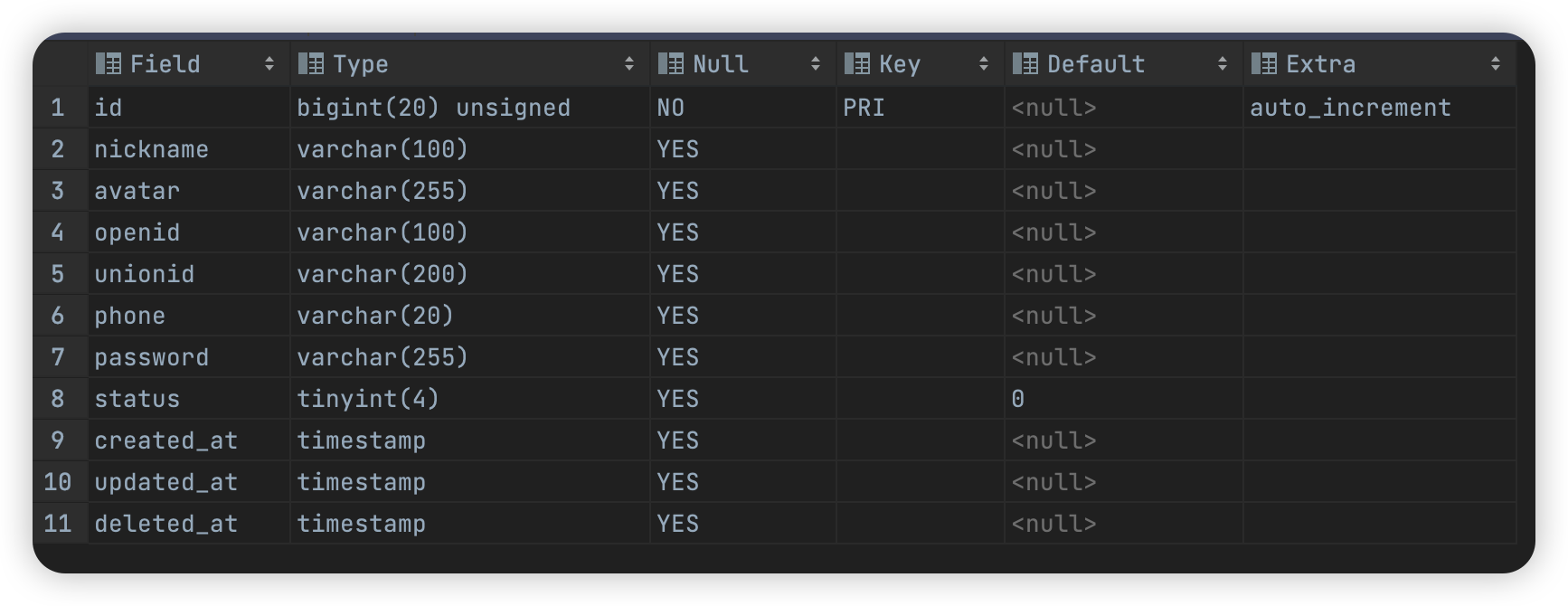The height and width of the screenshot is (606, 1568).
Task: Click the default value 0 for status
Action: pyautogui.click(x=1018, y=399)
